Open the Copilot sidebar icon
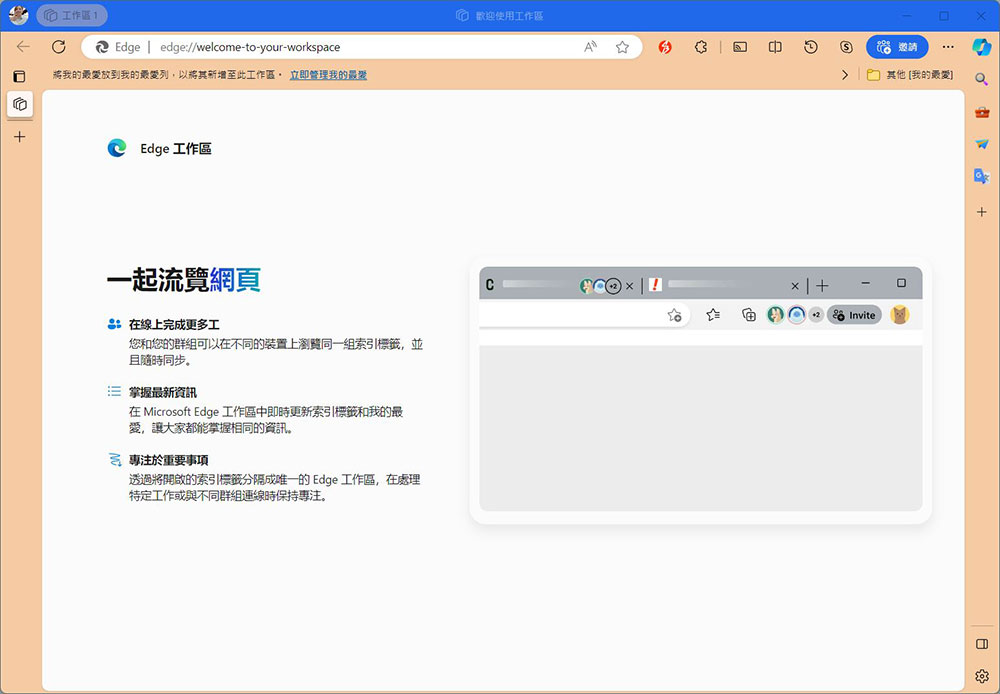The height and width of the screenshot is (694, 1000). pos(982,47)
